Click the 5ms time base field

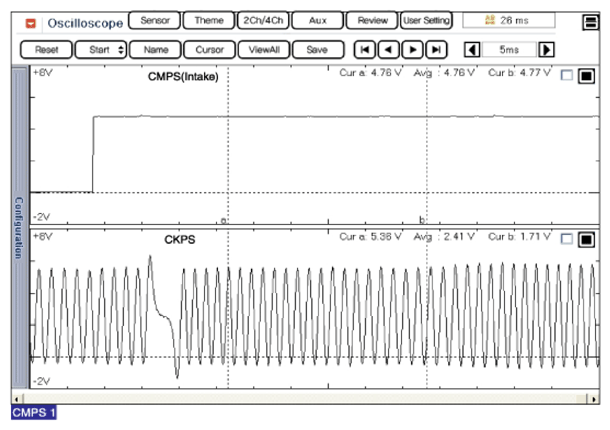point(509,49)
